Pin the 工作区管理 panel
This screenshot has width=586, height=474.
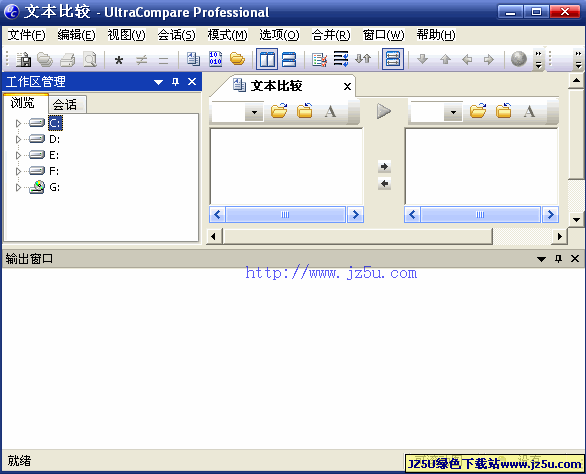(175, 81)
